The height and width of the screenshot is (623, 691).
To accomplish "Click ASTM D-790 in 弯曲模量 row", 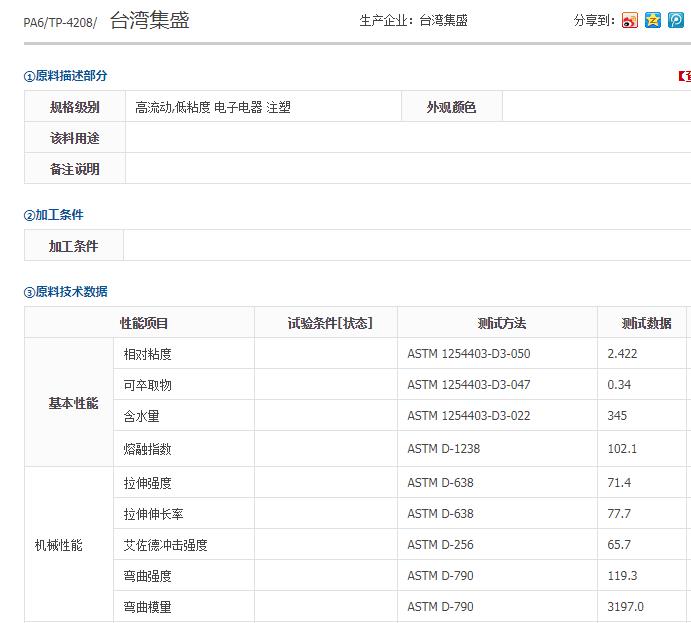I will click(440, 606).
